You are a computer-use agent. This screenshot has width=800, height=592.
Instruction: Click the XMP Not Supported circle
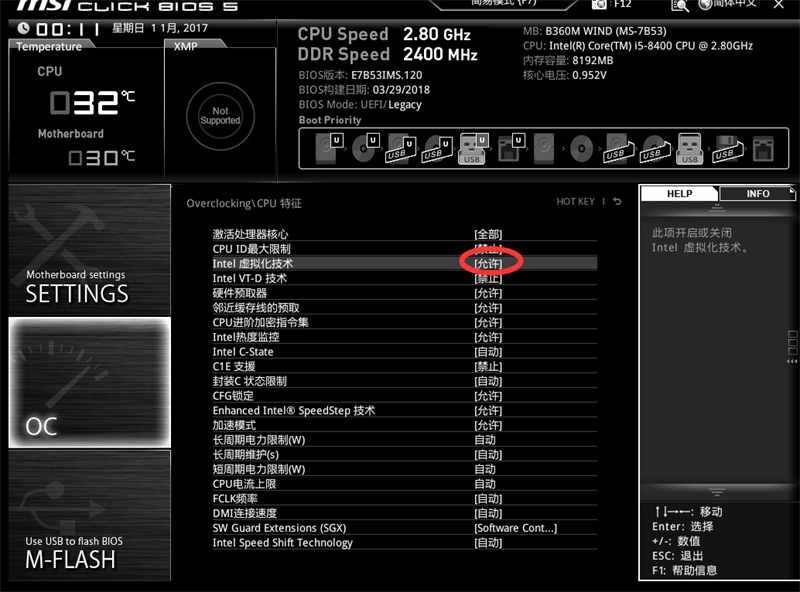(x=220, y=116)
